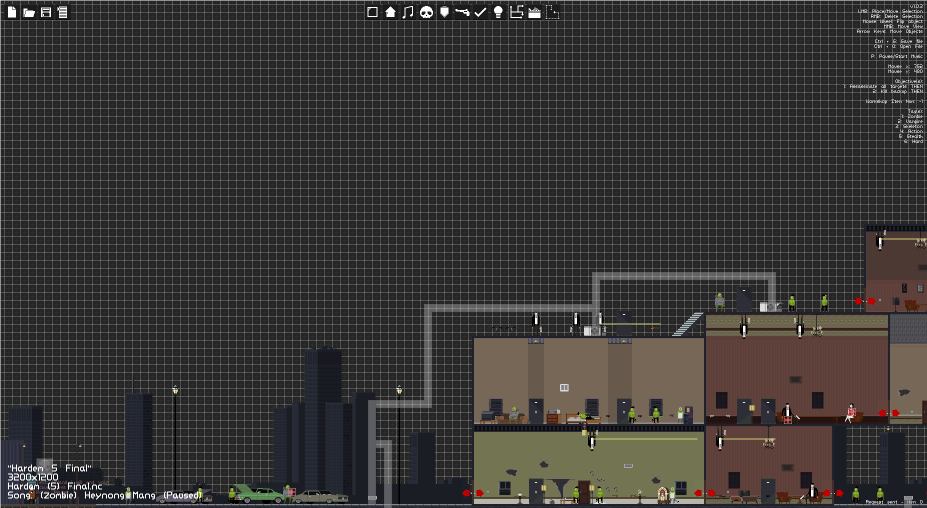The width and height of the screenshot is (927, 508).
Task: Open the clapperboard cutscene tool
Action: (x=534, y=12)
